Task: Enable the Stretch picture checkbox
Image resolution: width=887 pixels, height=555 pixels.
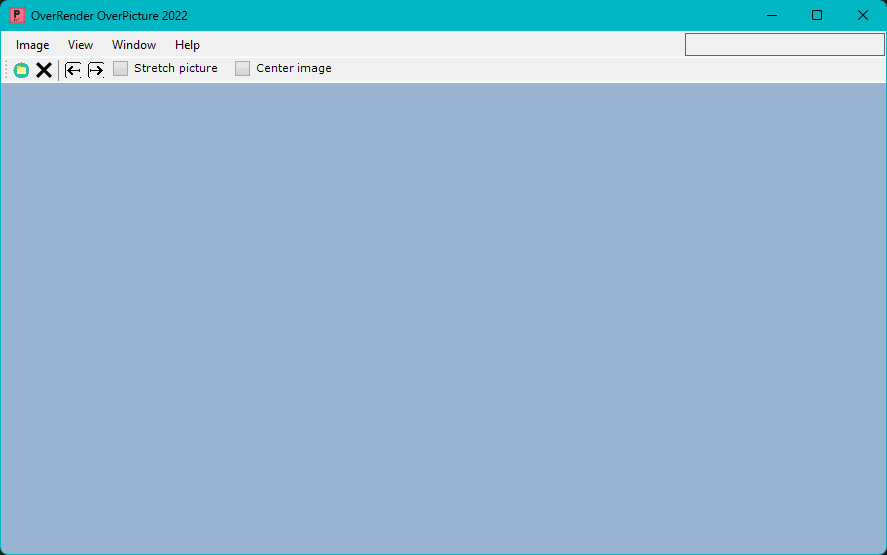Action: pyautogui.click(x=120, y=68)
